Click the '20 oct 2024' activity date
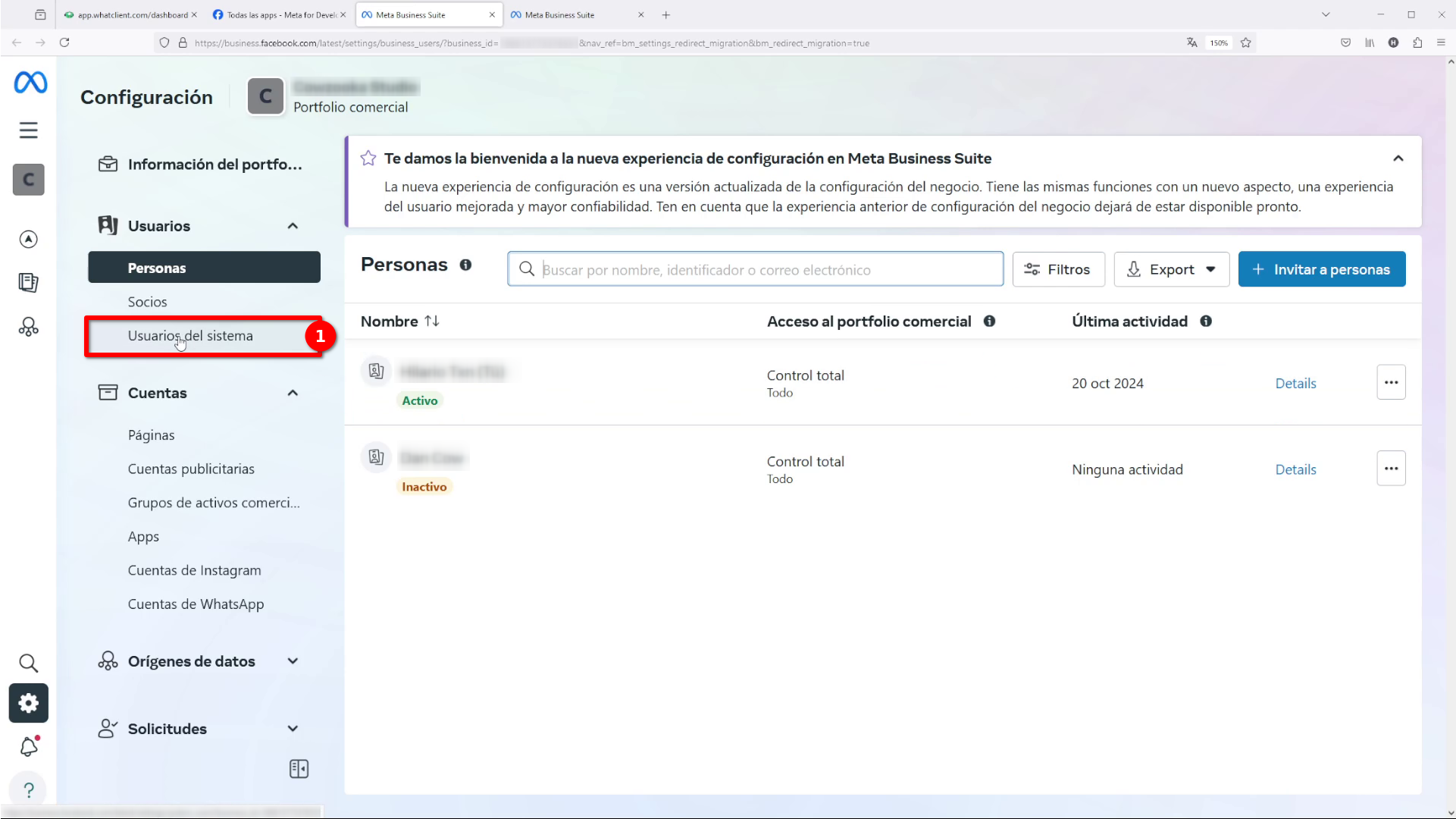 pos(1107,384)
